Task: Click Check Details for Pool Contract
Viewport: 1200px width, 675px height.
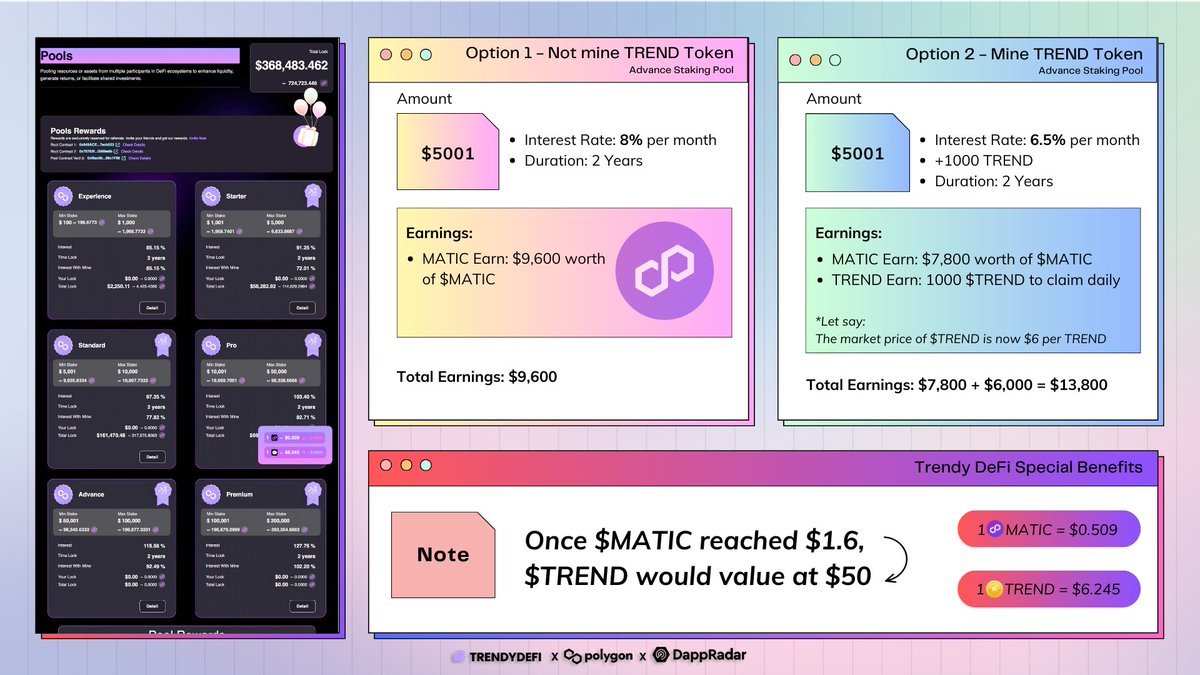Action: pyautogui.click(x=140, y=158)
